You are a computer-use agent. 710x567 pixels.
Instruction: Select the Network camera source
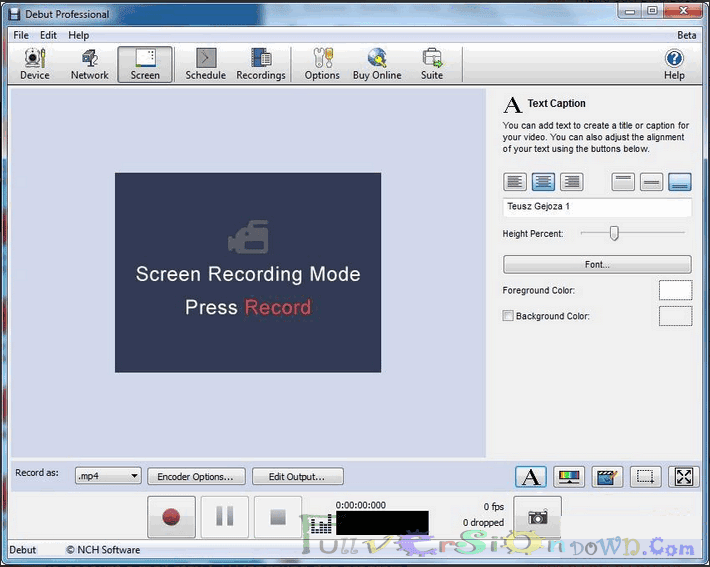pos(90,64)
